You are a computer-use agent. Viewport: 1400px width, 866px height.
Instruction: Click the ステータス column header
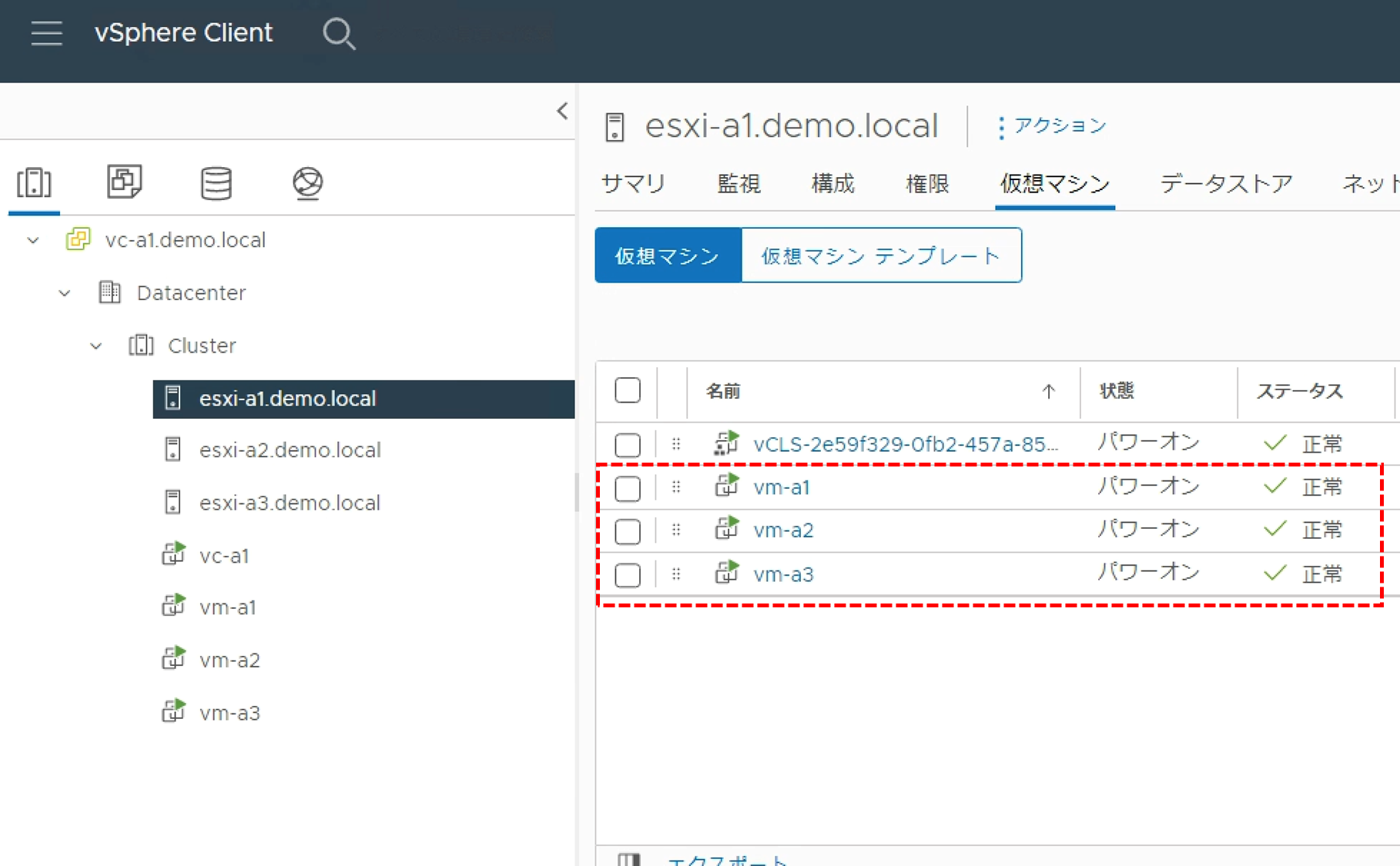pos(1299,391)
